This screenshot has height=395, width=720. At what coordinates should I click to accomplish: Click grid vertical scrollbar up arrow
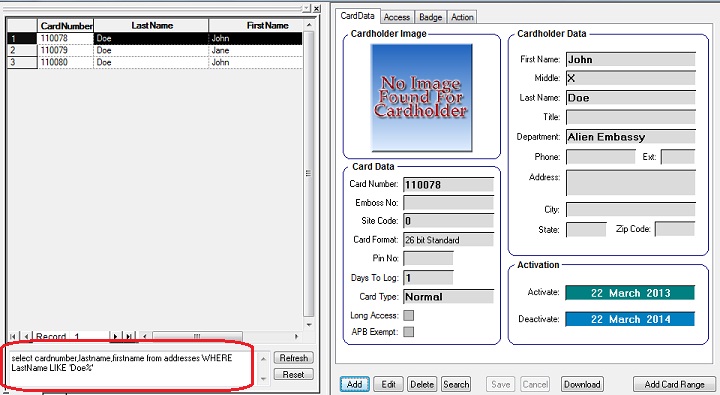(x=309, y=25)
